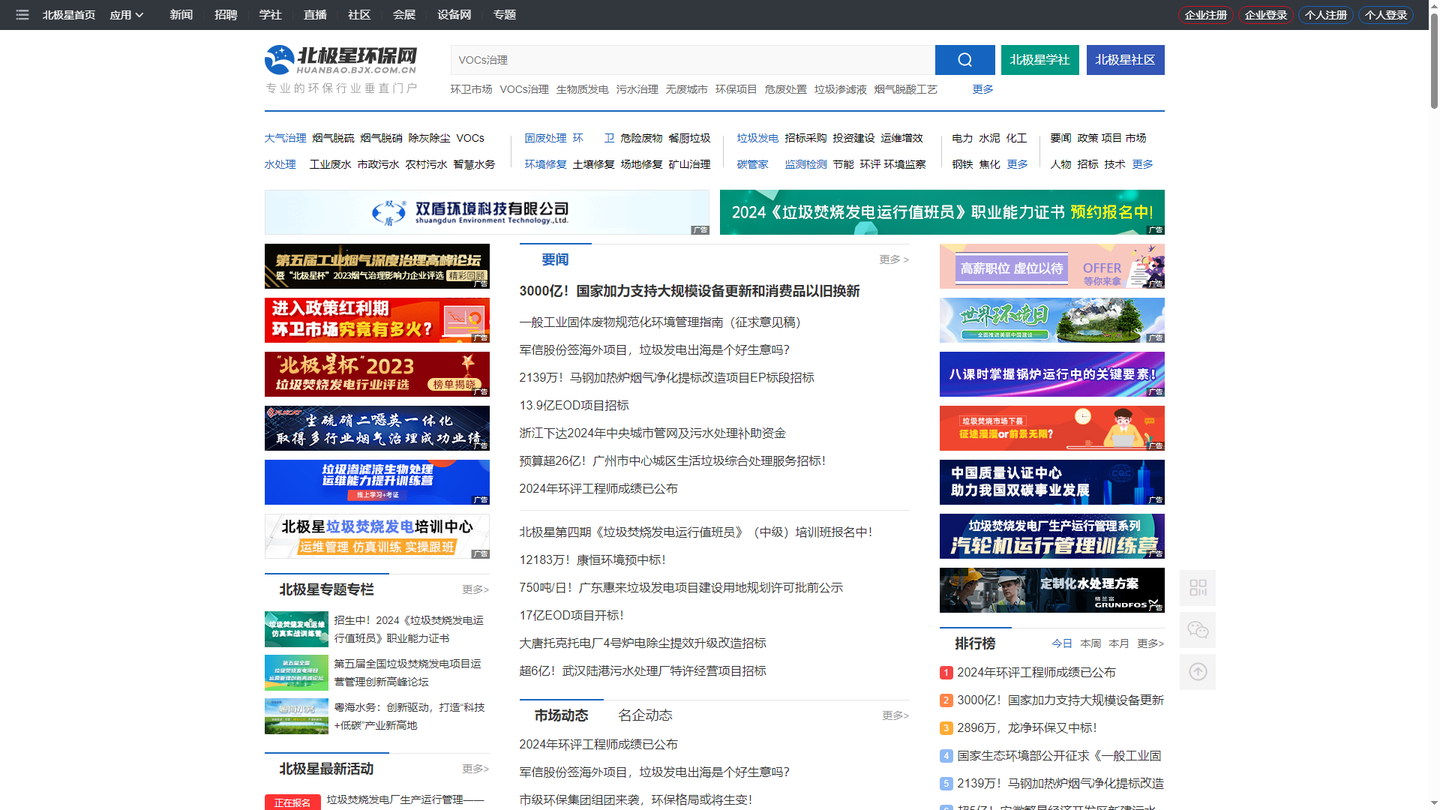The height and width of the screenshot is (810, 1440).
Task: Click the search input field
Action: coord(692,60)
